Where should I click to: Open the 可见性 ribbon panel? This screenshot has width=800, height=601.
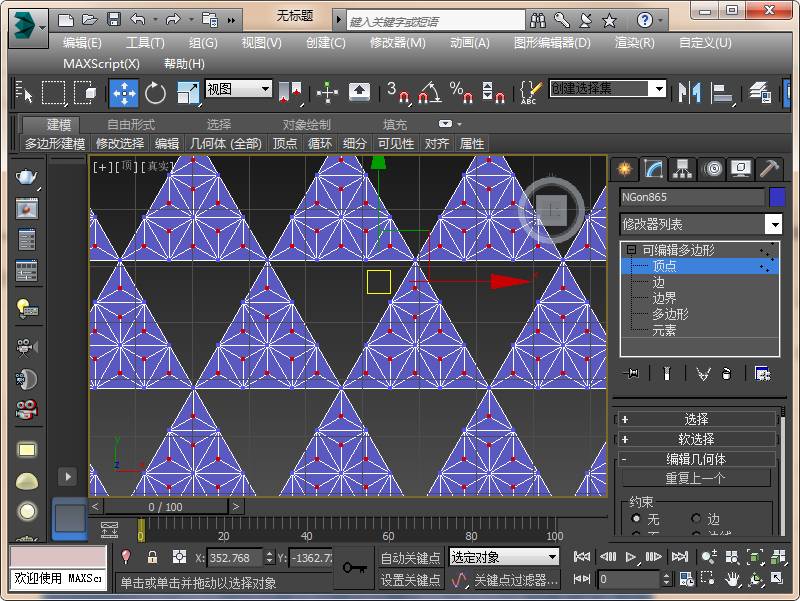coord(395,144)
